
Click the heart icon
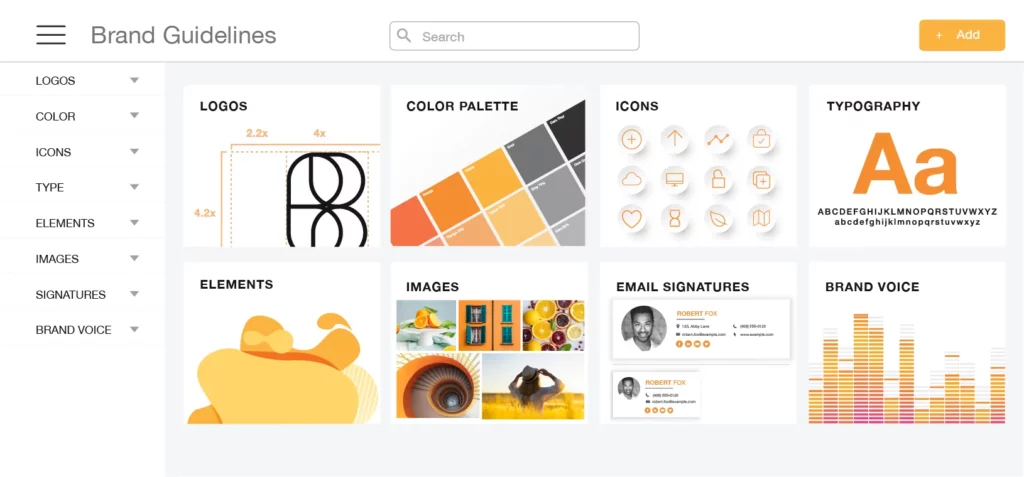[632, 218]
